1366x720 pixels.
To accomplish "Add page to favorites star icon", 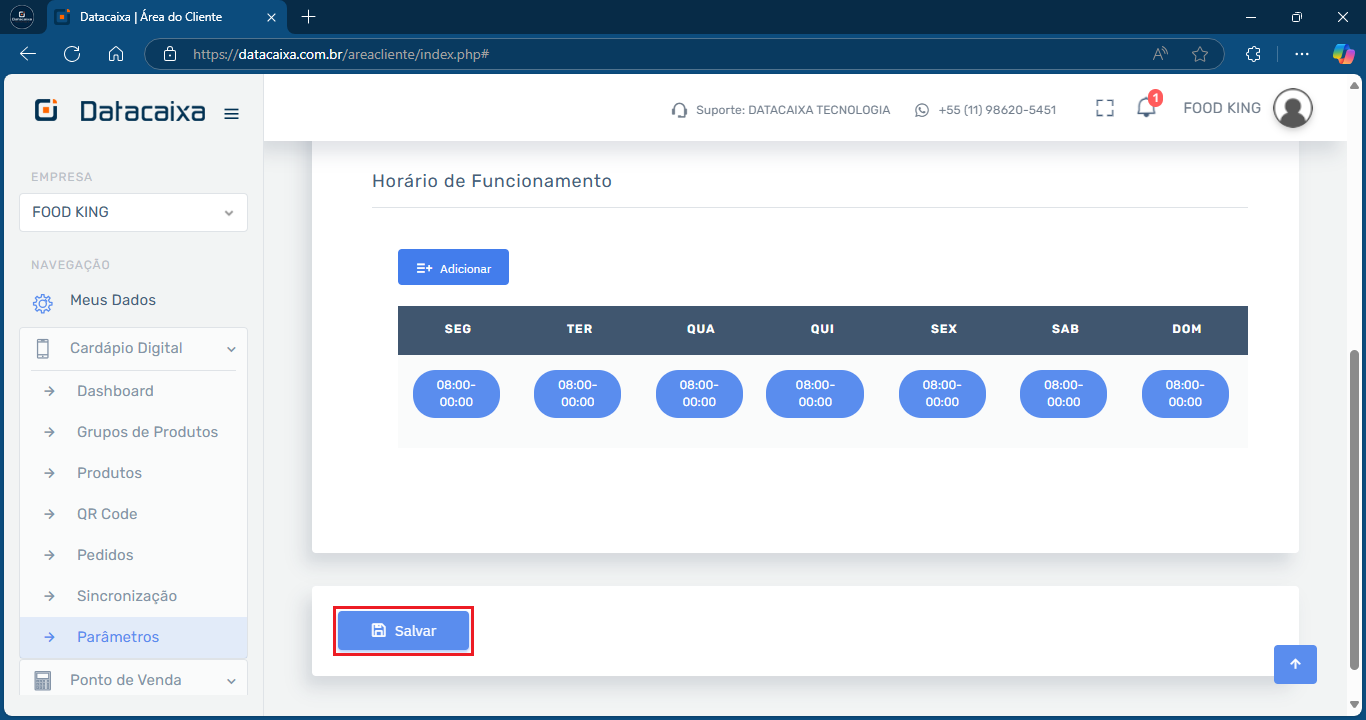I will pyautogui.click(x=1200, y=54).
